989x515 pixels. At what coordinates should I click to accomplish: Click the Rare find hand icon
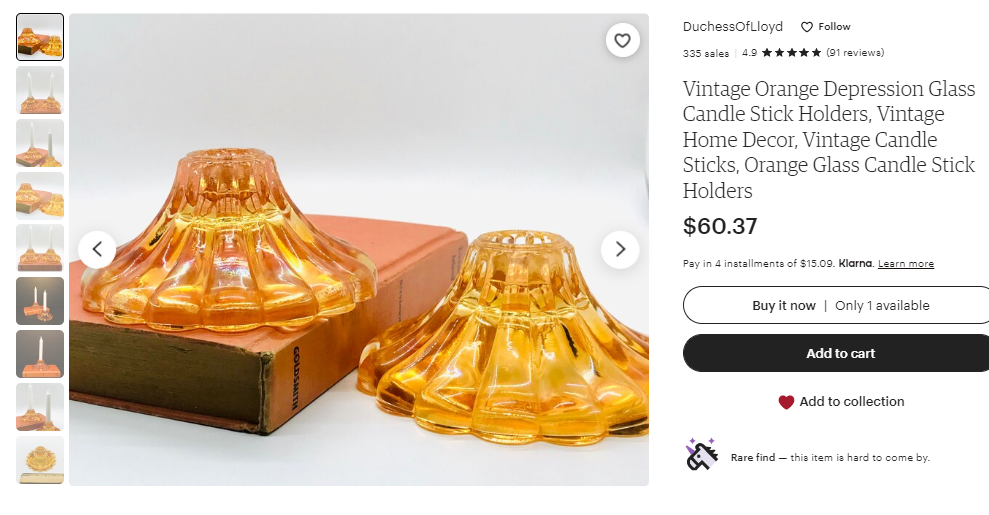tap(701, 454)
